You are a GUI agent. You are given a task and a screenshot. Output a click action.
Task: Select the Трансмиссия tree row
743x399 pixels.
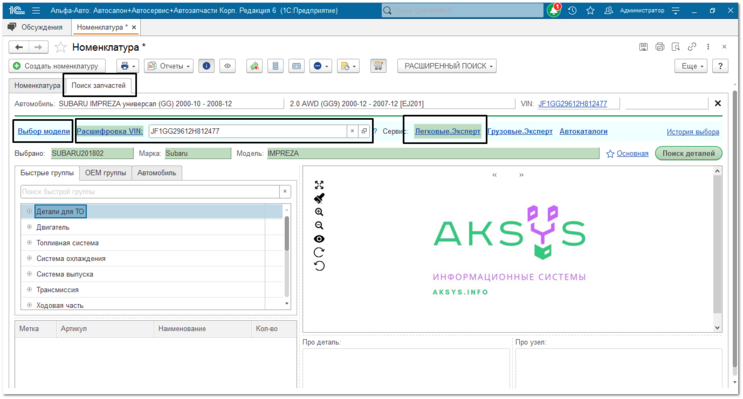(x=152, y=290)
